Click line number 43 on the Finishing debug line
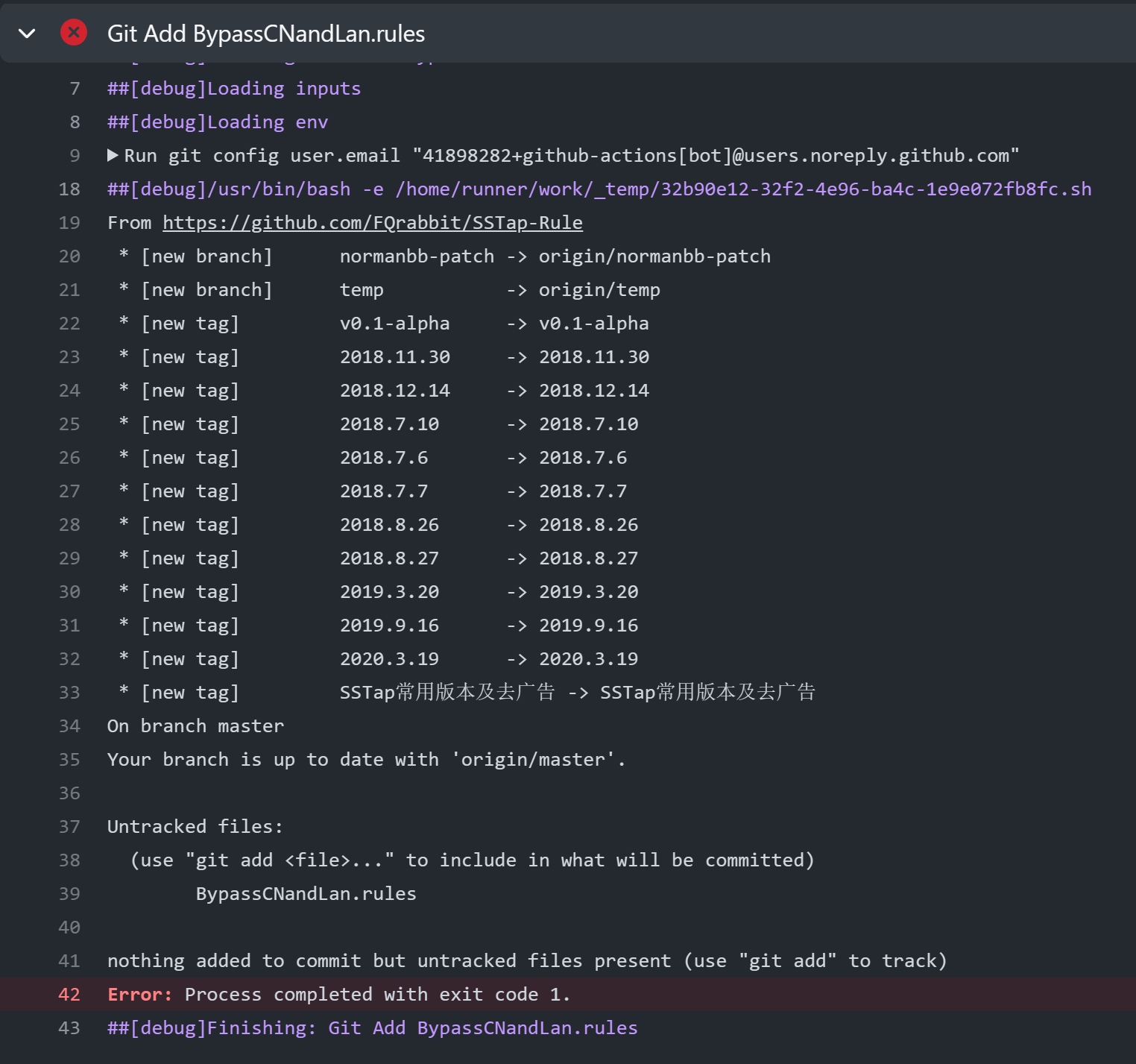This screenshot has width=1136, height=1064. pos(69,1027)
